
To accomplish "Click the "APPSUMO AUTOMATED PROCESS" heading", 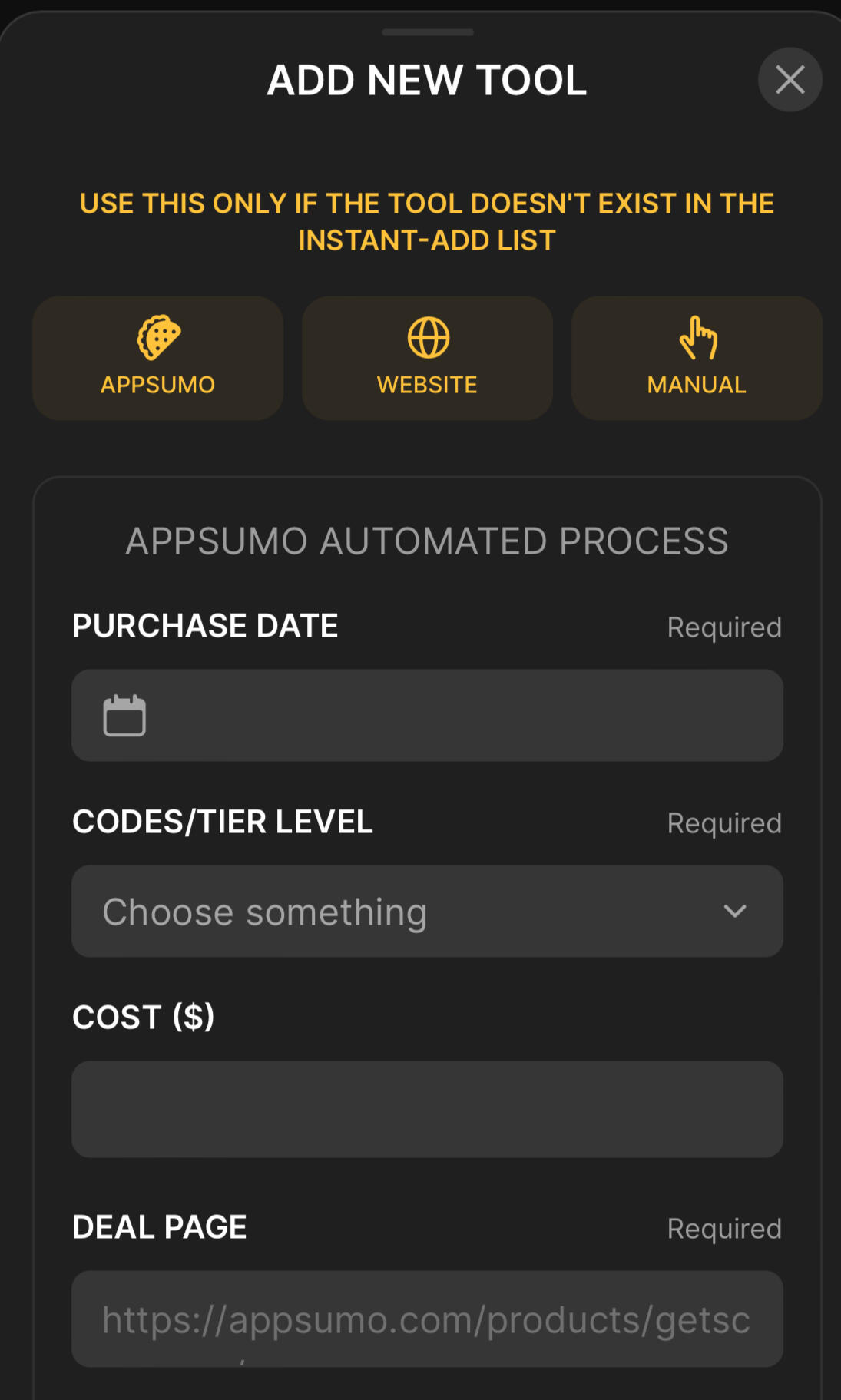I will (x=427, y=541).
